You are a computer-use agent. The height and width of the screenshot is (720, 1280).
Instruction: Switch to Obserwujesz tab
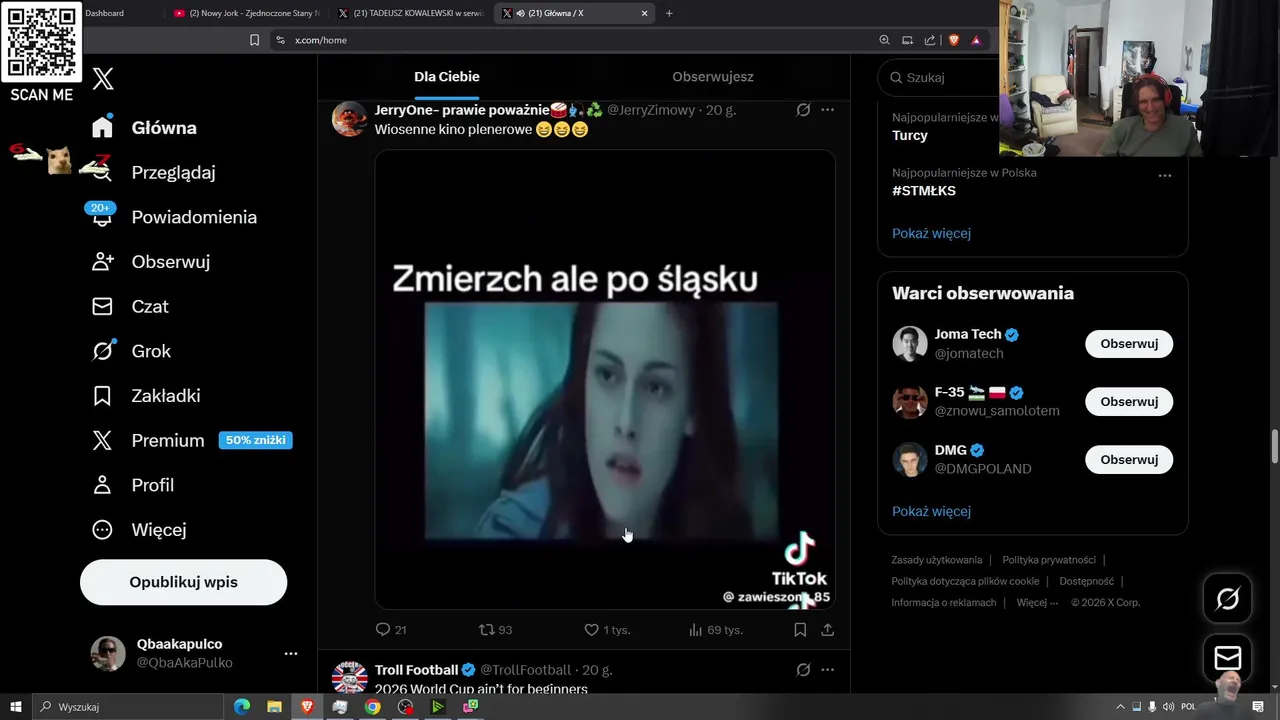click(x=713, y=77)
